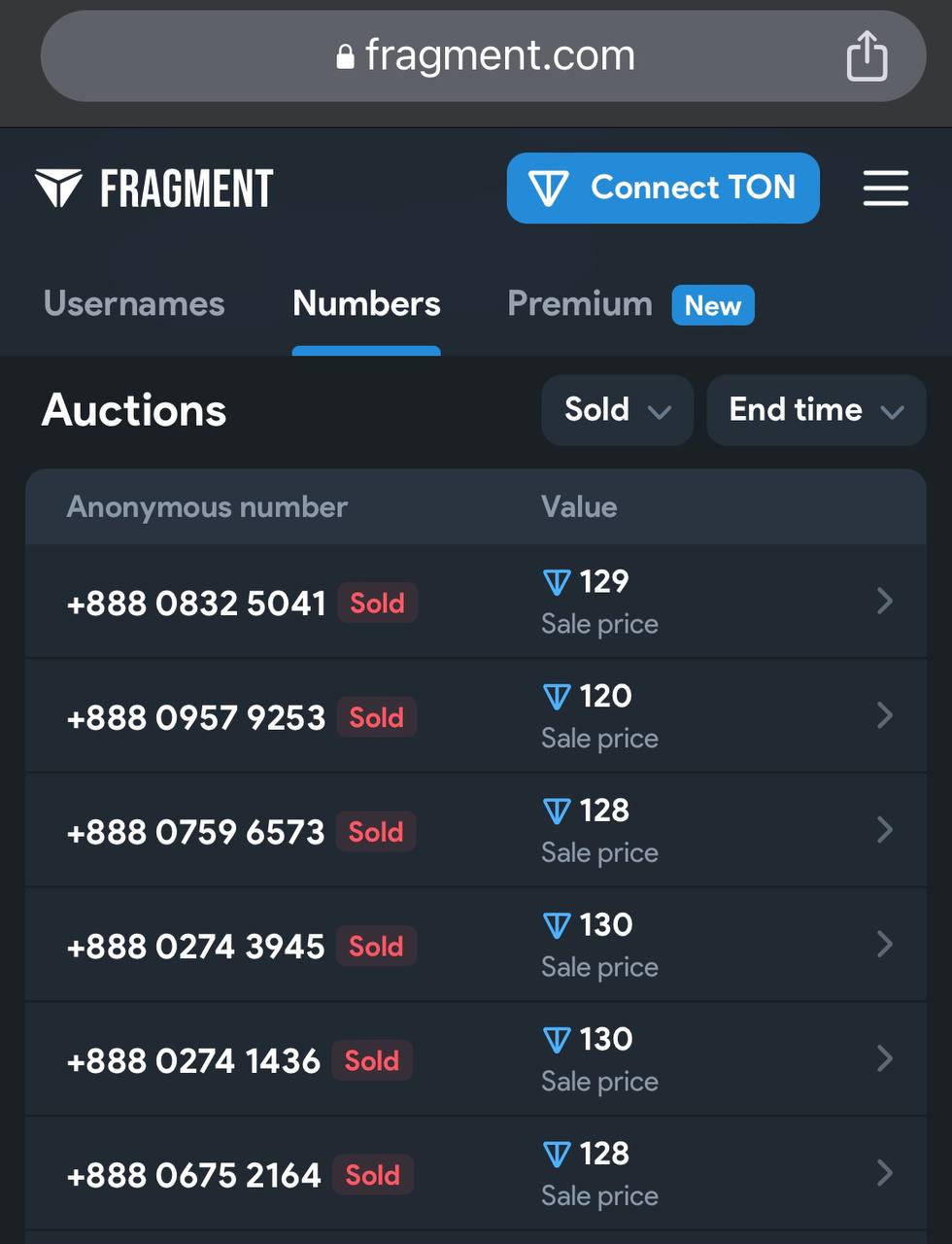Open chevron arrow for +888 0675 2164
952x1244 pixels.
coord(884,1173)
